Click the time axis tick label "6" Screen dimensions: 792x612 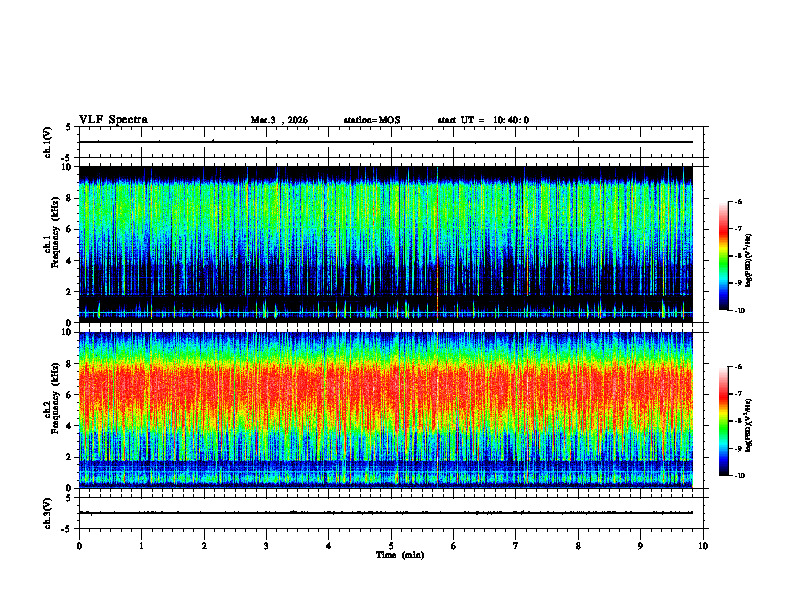(x=454, y=546)
